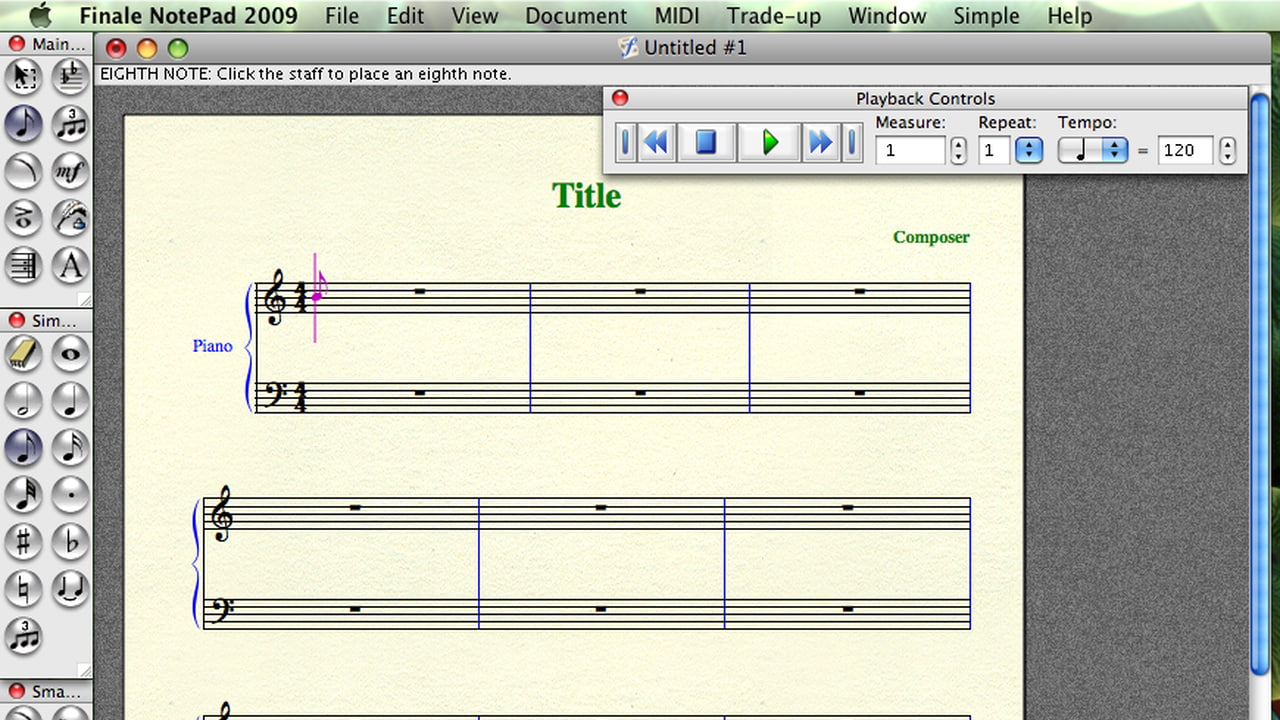Open the View menu

[474, 16]
